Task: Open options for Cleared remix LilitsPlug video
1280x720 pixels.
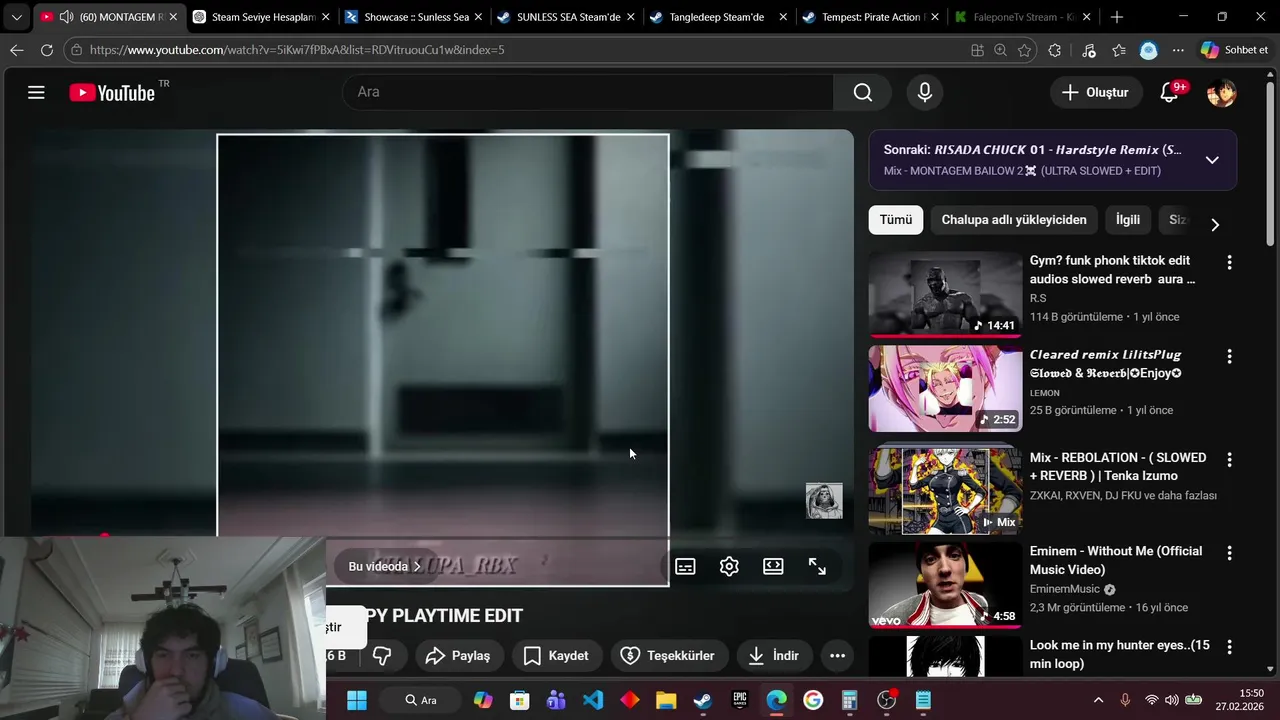Action: tap(1229, 356)
